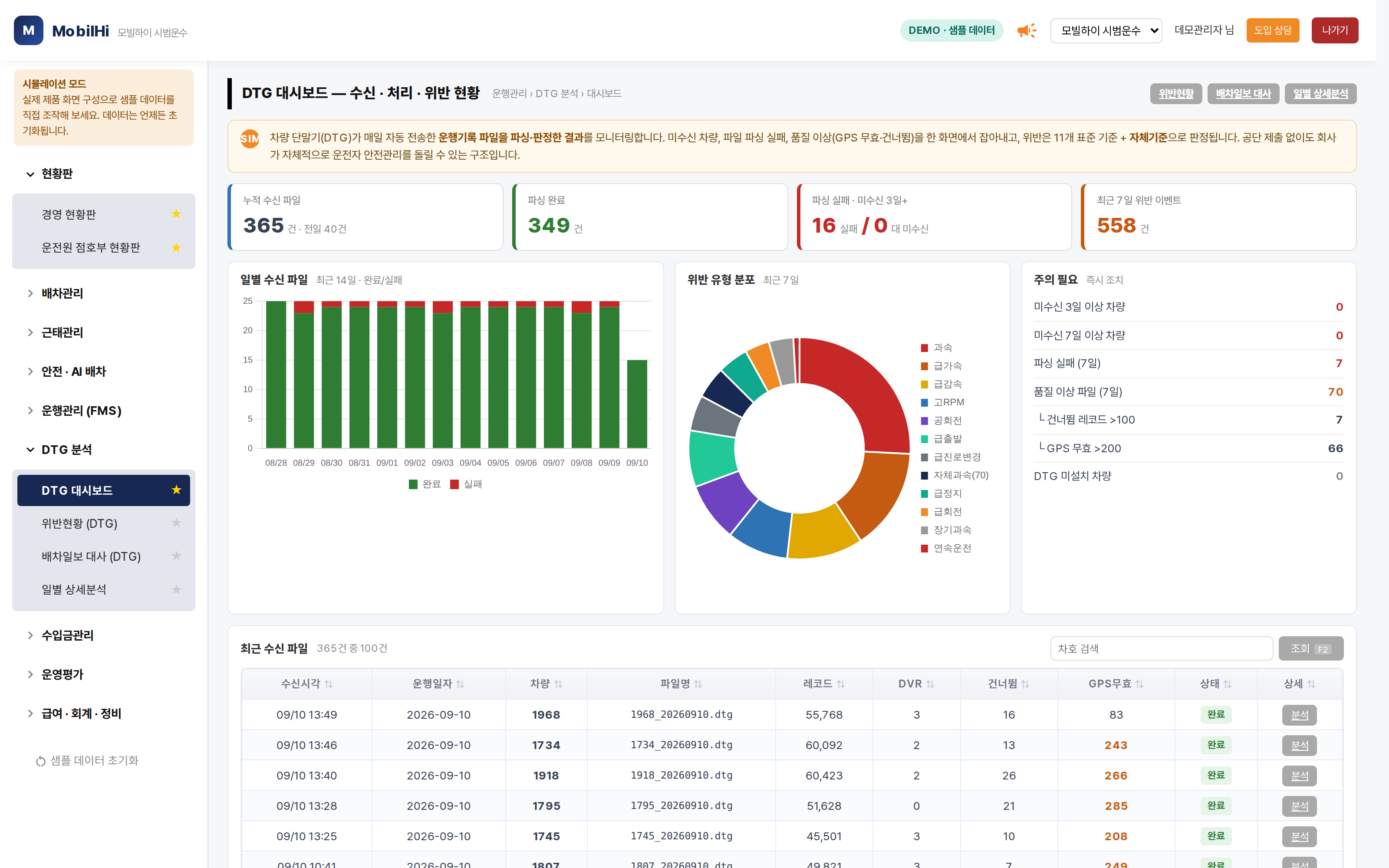Click the 도입 상담 button

coord(1273,30)
